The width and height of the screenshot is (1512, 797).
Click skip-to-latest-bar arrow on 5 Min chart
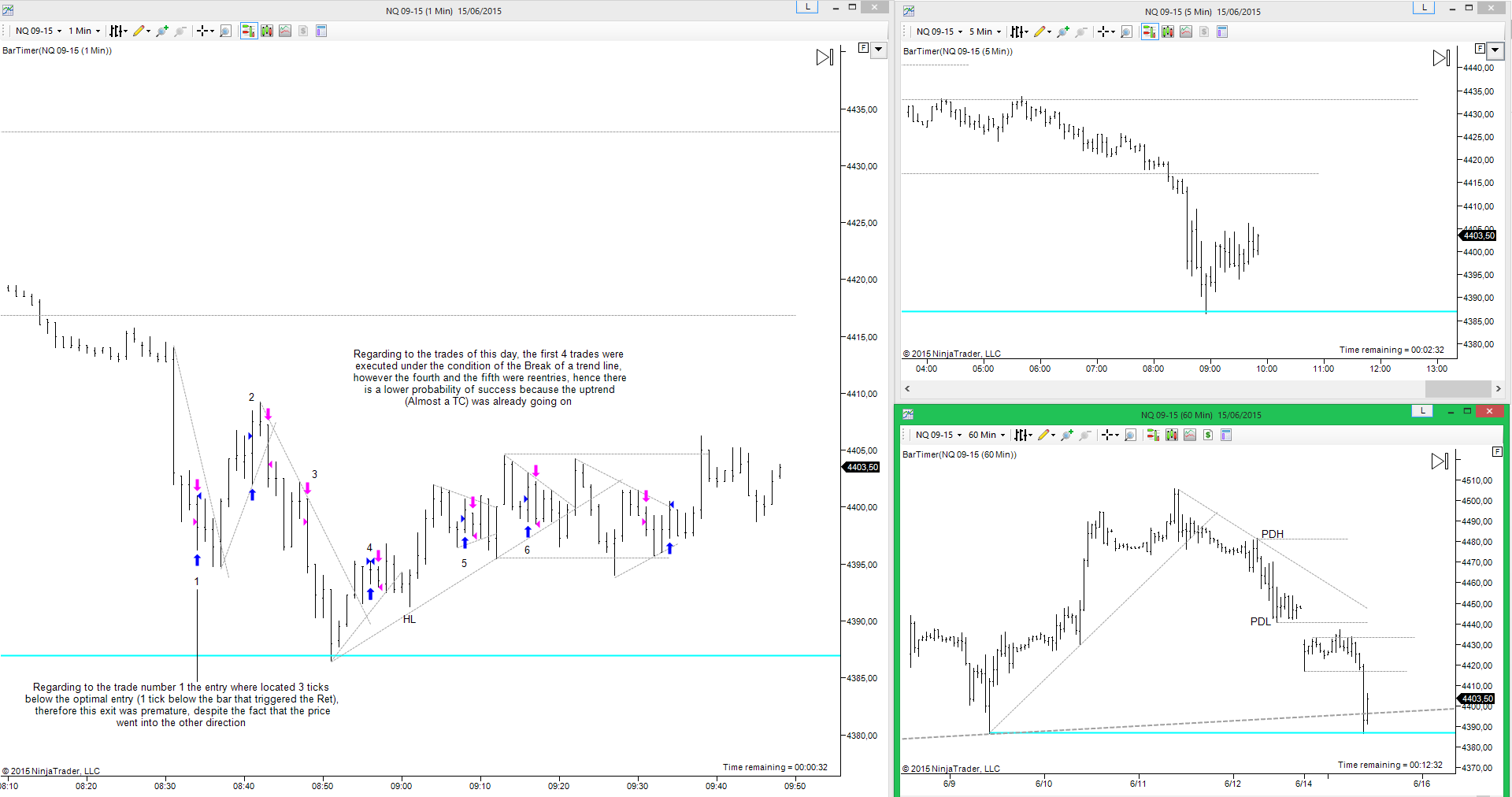1441,58
